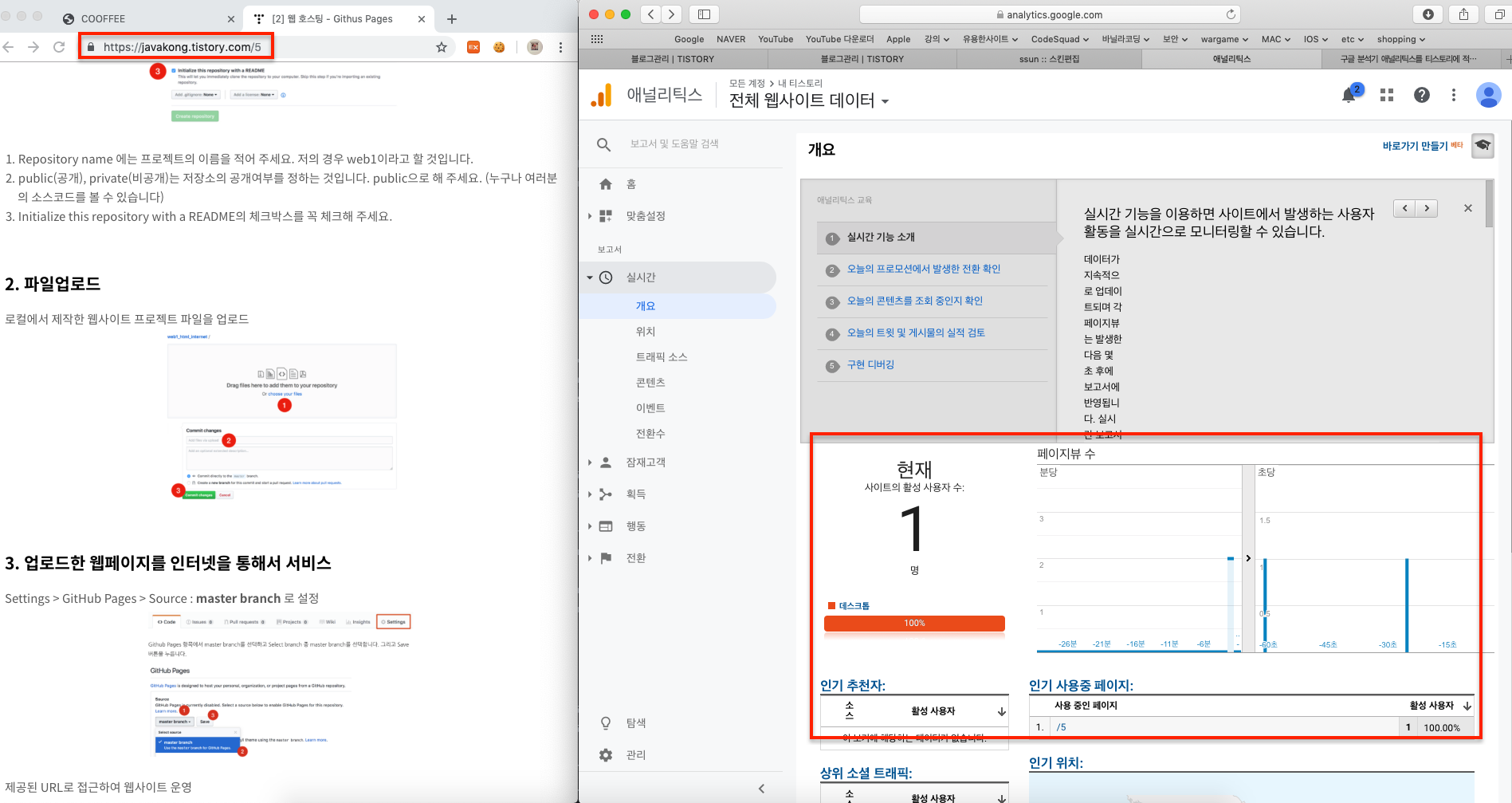The image size is (1512, 803).
Task: Switch to Safari tab 애널리틱스
Action: pyautogui.click(x=1231, y=59)
